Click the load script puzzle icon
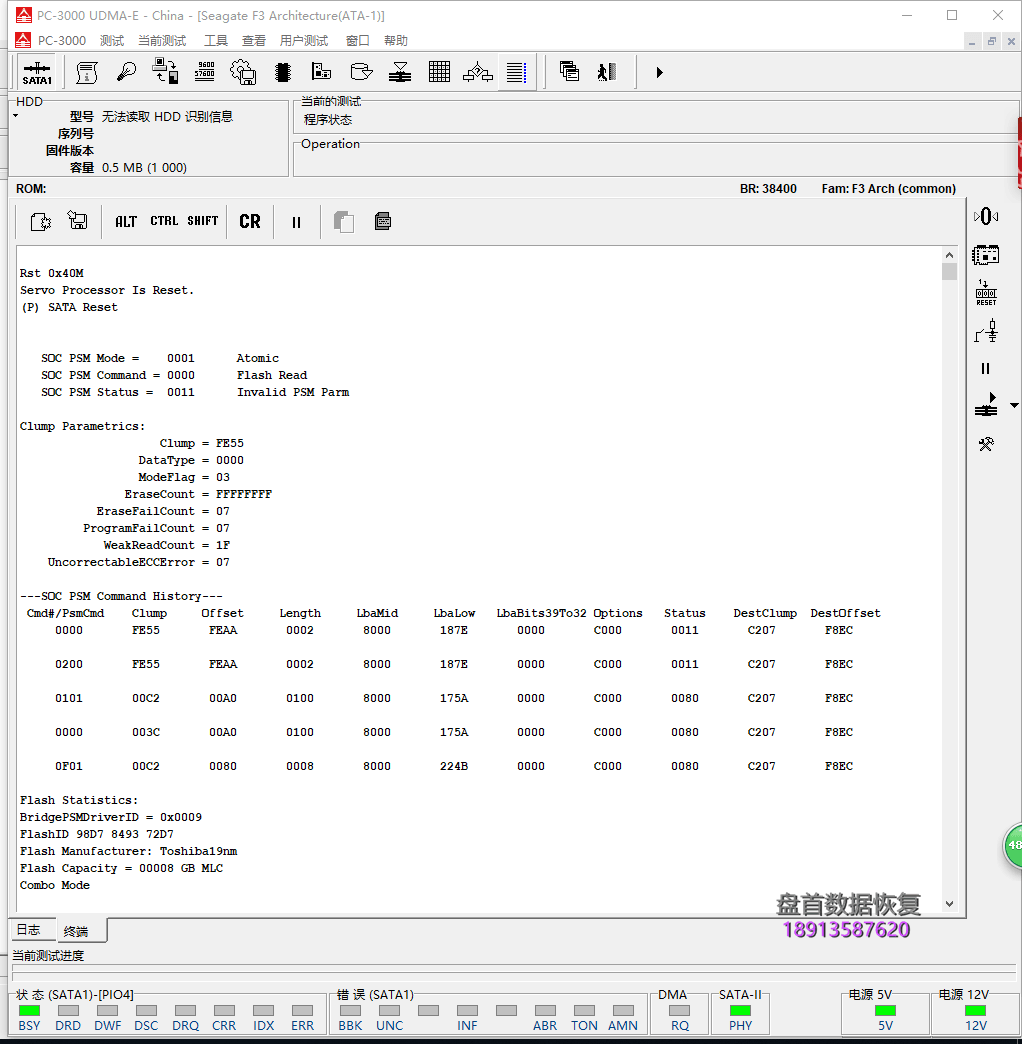Viewport: 1022px width, 1044px height. click(x=41, y=221)
